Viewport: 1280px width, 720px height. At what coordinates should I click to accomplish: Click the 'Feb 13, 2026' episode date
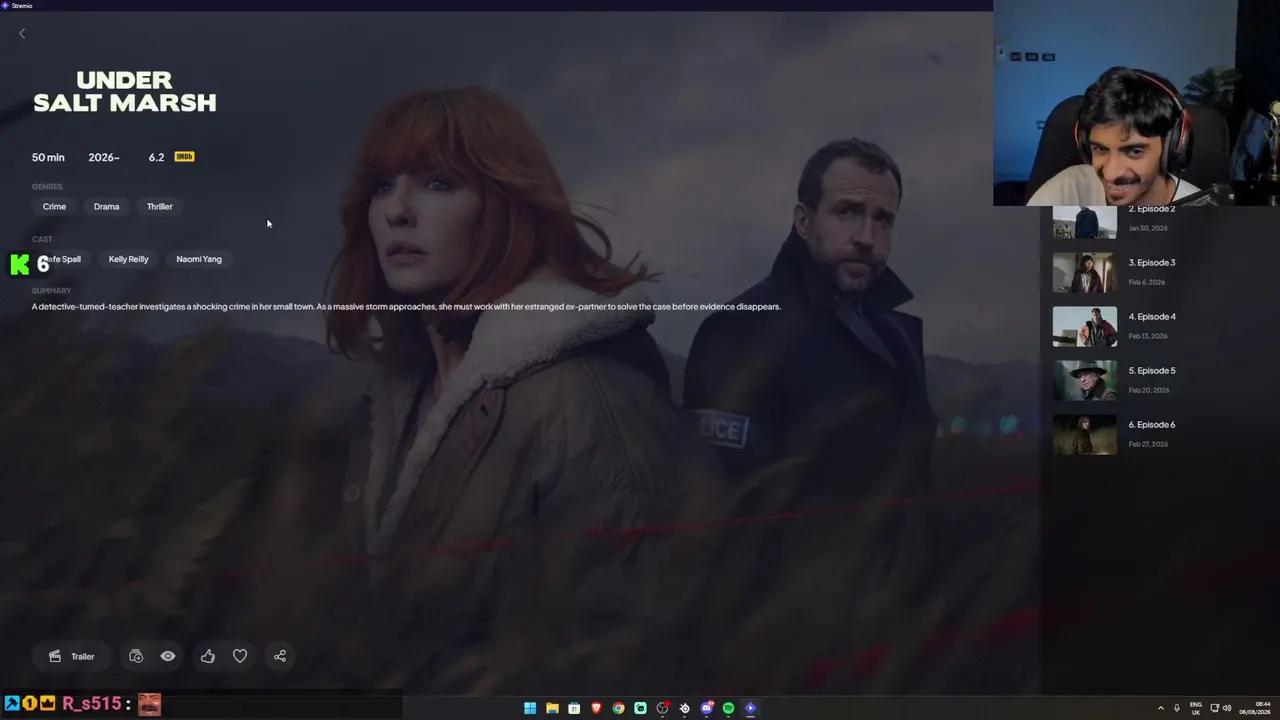pyautogui.click(x=1148, y=336)
